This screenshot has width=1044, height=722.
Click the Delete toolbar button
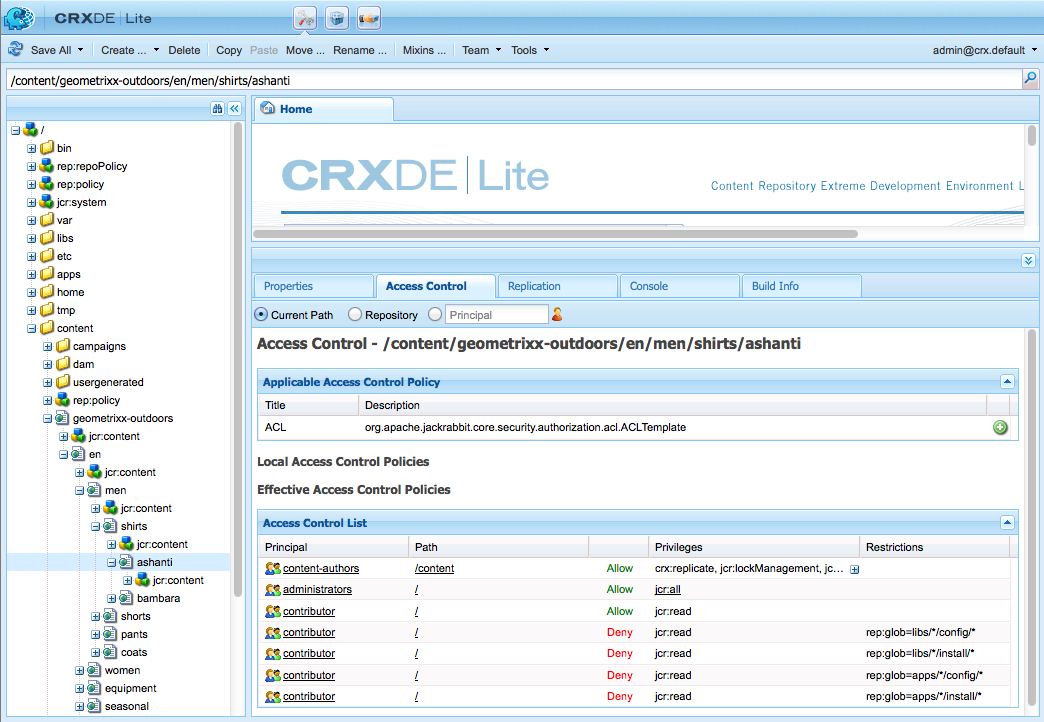pyautogui.click(x=184, y=50)
